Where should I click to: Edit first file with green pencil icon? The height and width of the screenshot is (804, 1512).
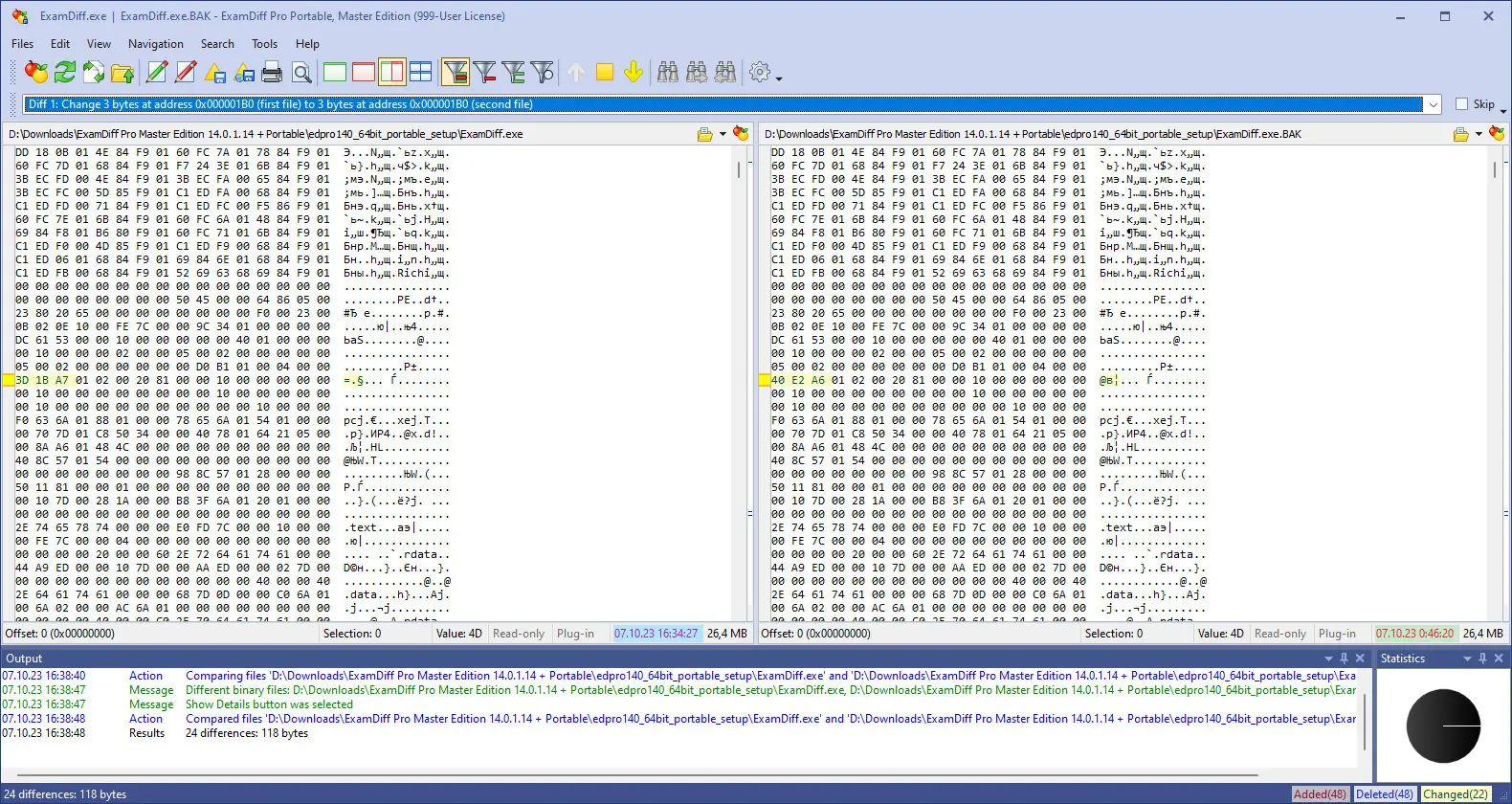157,72
